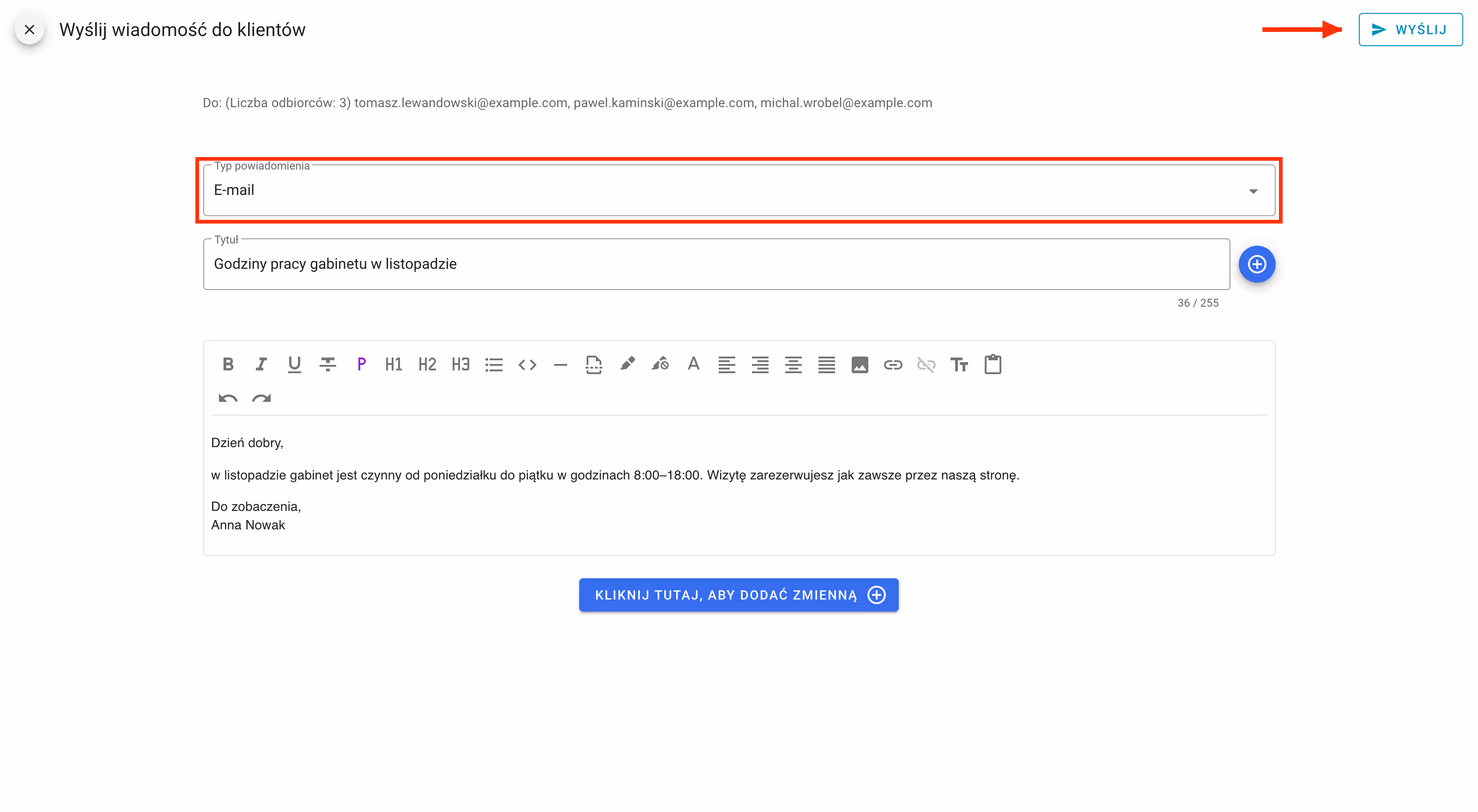Screen dimensions: 1478x812
Task: Close the message dialog with X
Action: point(30,30)
